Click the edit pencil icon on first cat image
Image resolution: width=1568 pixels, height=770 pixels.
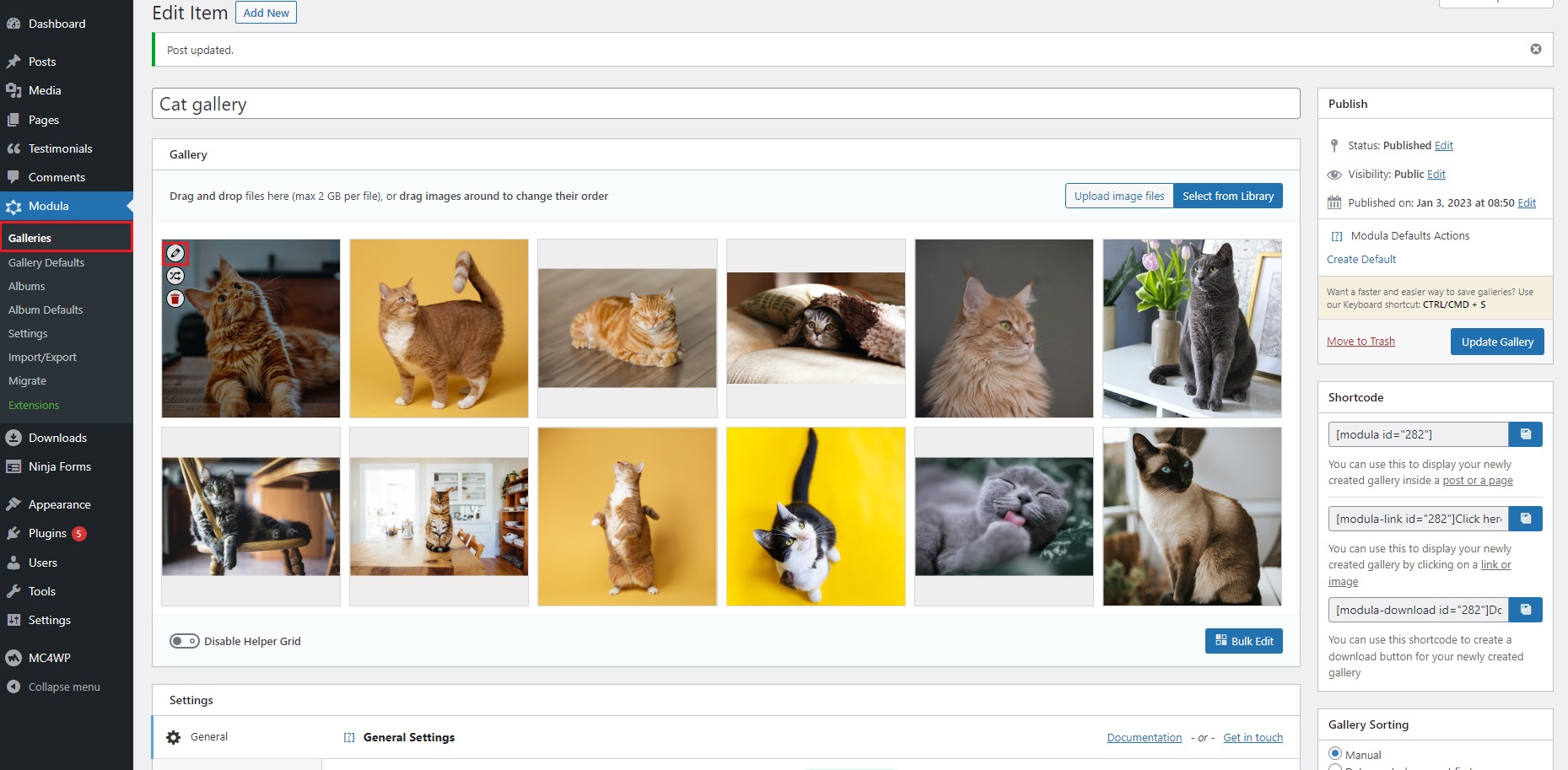point(175,253)
